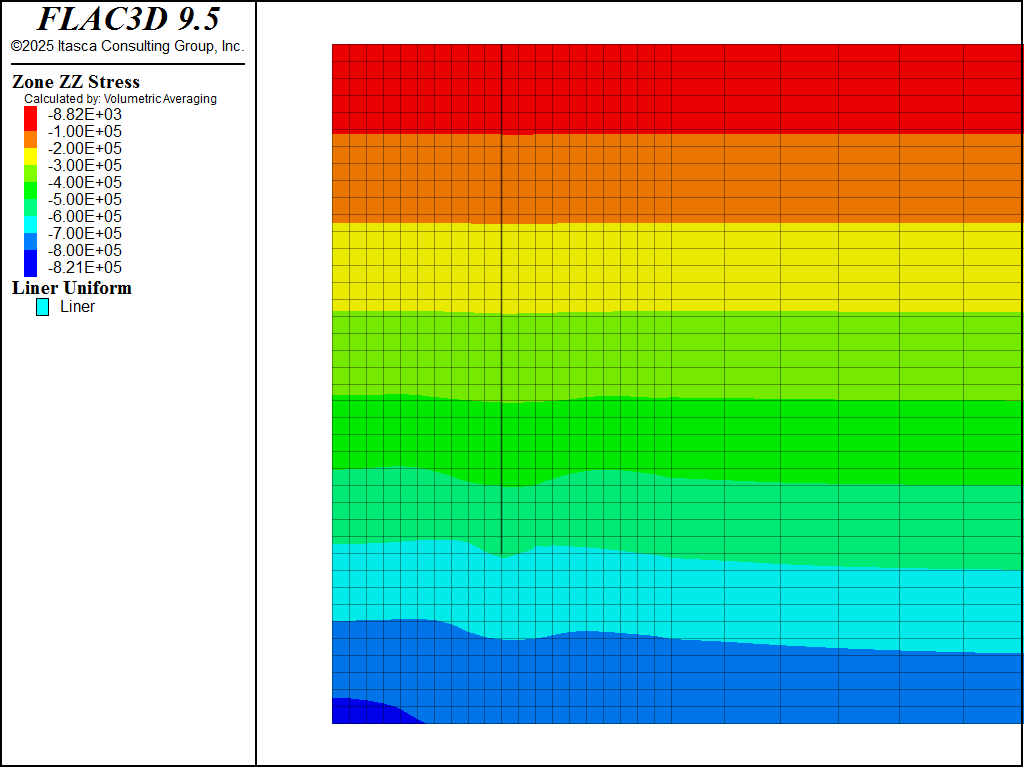Click the 'Liner' legend label text
Image resolution: width=1024 pixels, height=768 pixels.
click(x=78, y=307)
